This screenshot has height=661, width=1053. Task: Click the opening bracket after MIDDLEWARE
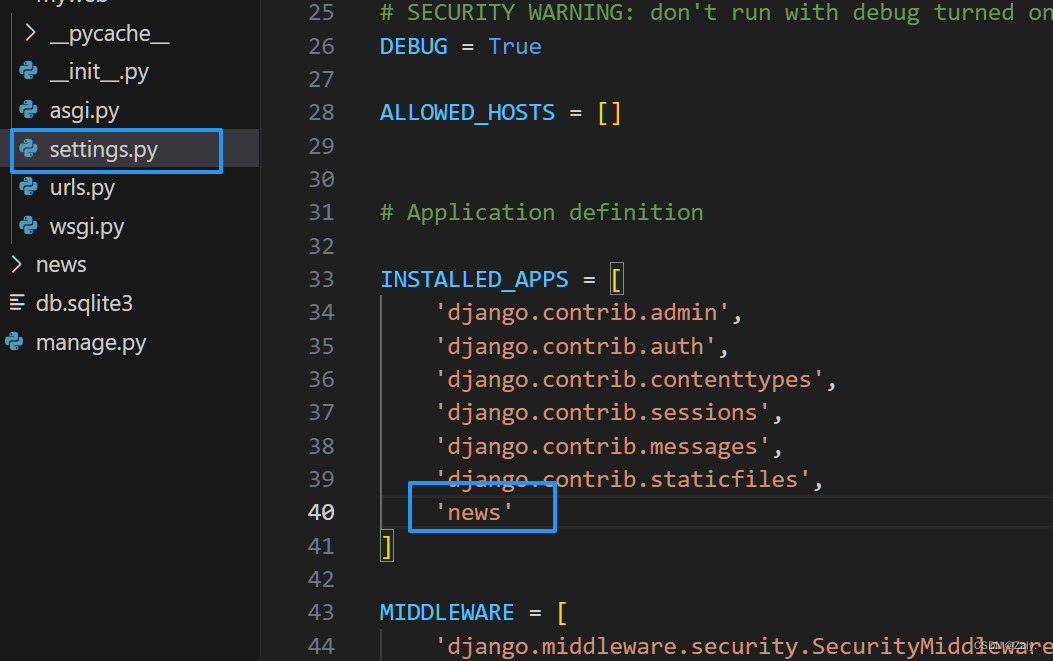pyautogui.click(x=562, y=613)
